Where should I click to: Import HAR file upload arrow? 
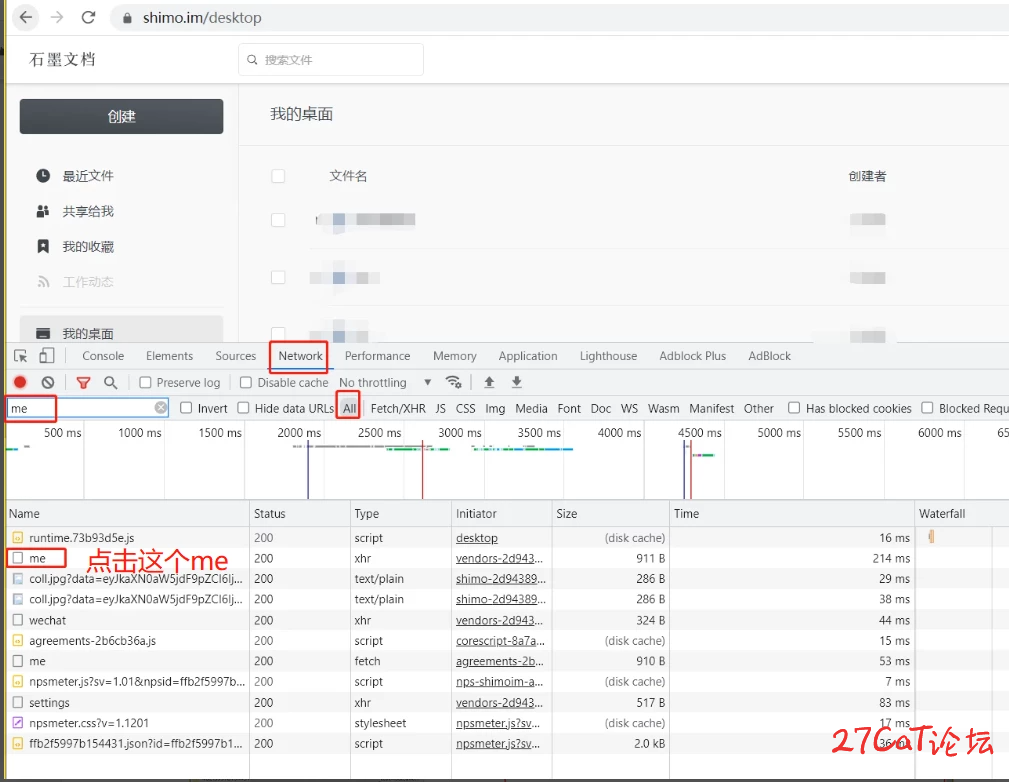tap(489, 382)
